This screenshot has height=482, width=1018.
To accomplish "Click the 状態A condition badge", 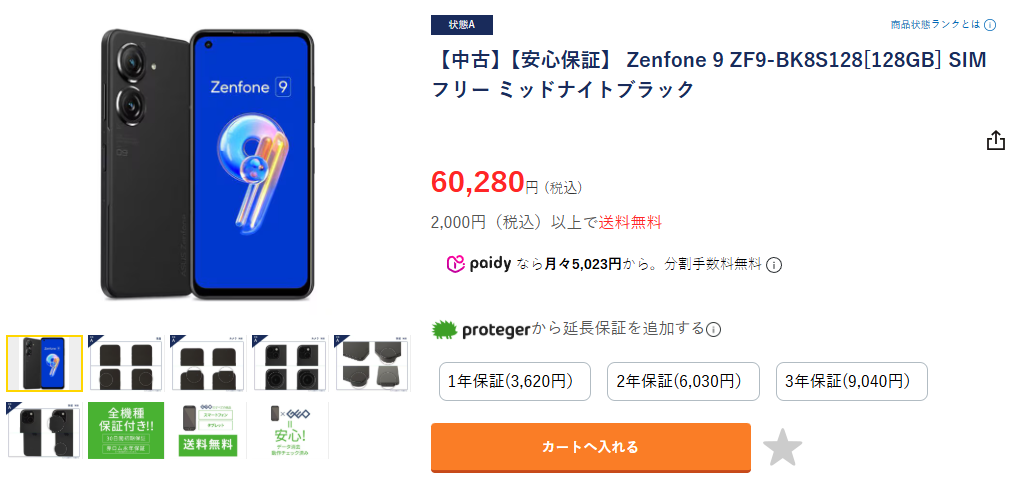I will tap(462, 25).
